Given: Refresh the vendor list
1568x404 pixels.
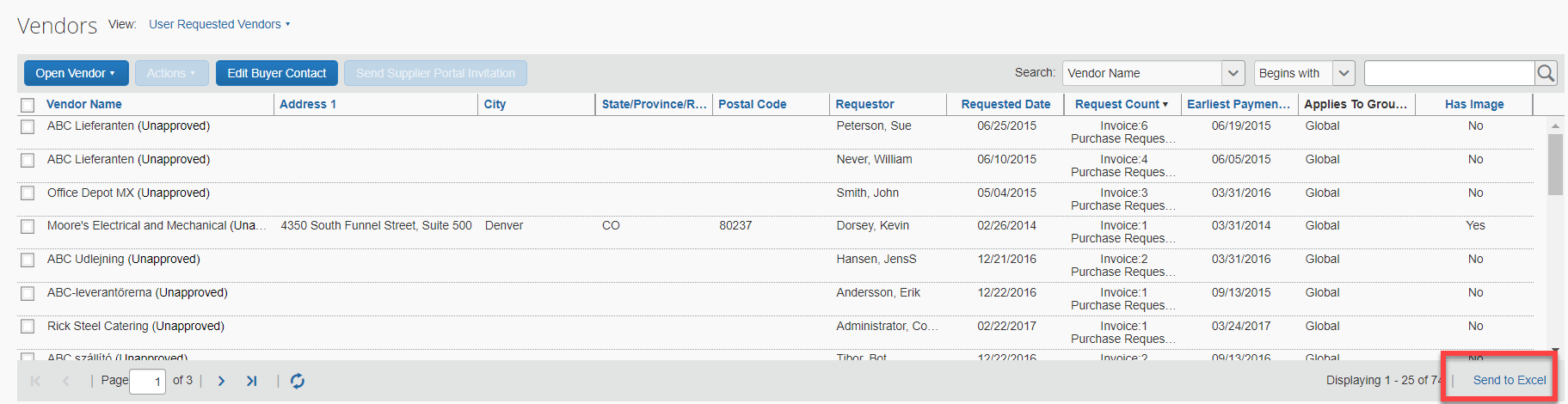Looking at the screenshot, I should point(298,381).
